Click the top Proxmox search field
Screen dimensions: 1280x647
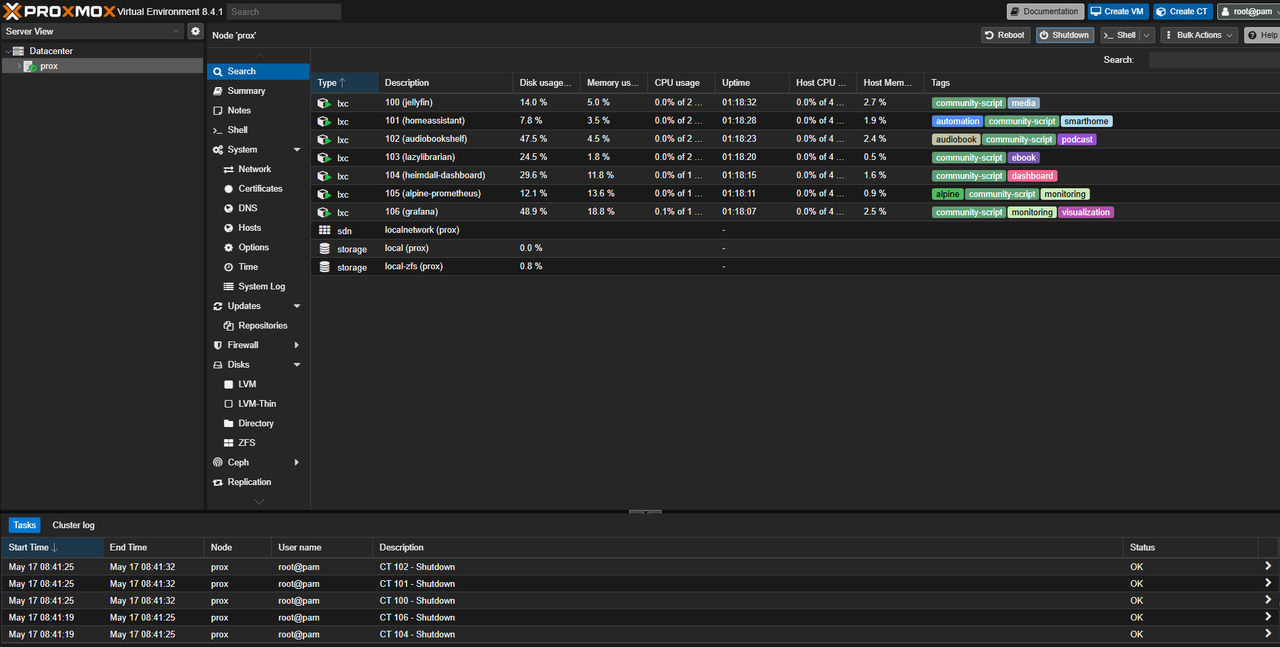tap(284, 12)
